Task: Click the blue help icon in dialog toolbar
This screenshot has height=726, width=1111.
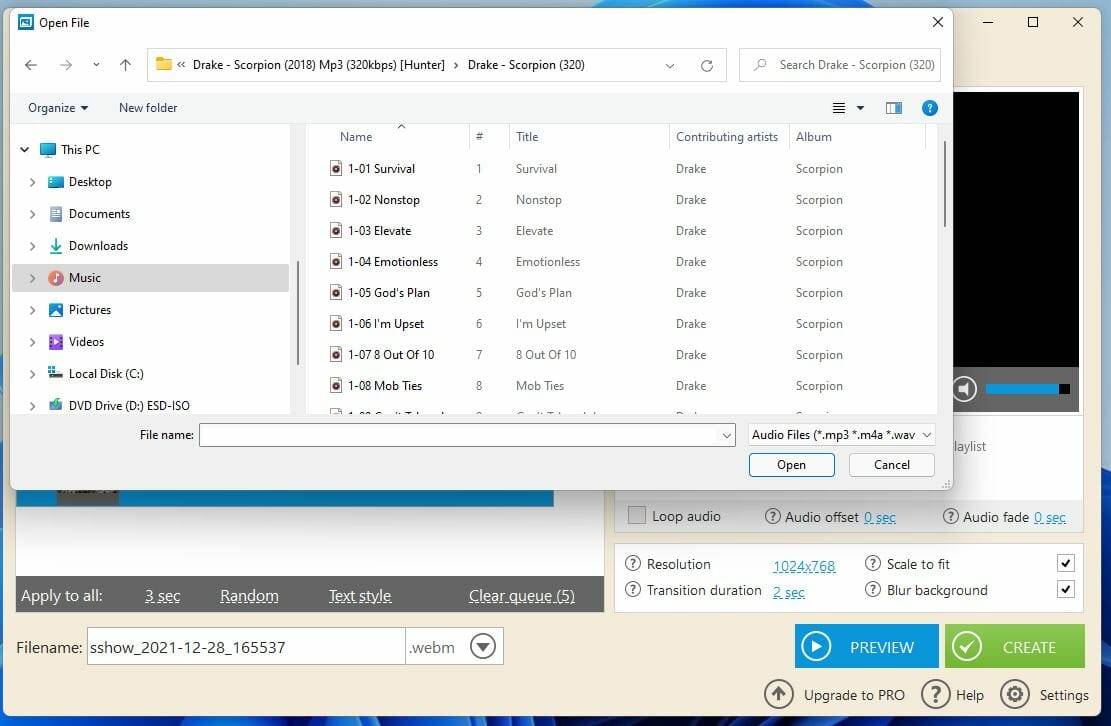Action: [x=929, y=107]
